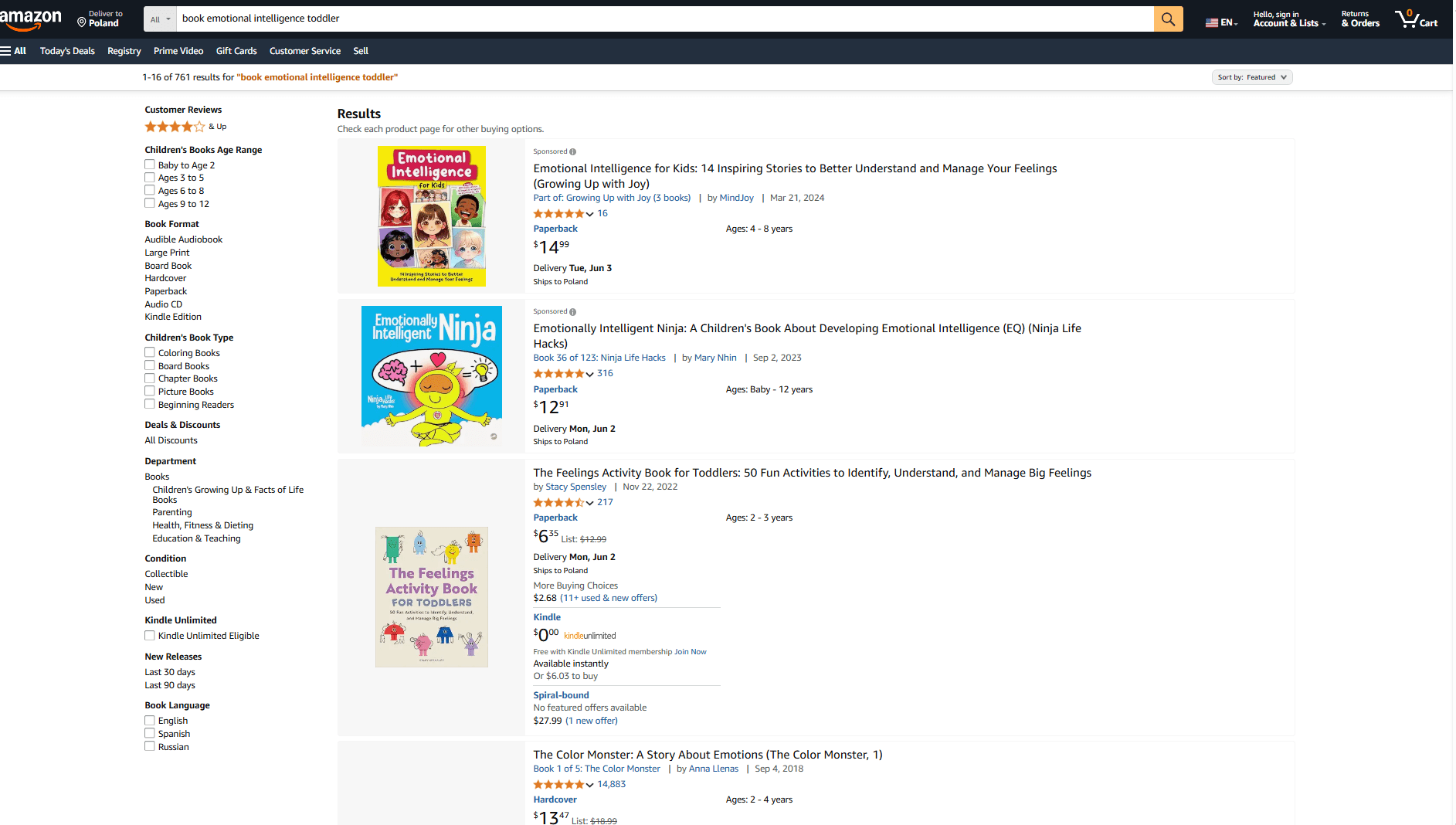Screen dimensions: 1456x825
Task: Open the shopping cart
Action: click(x=1417, y=19)
